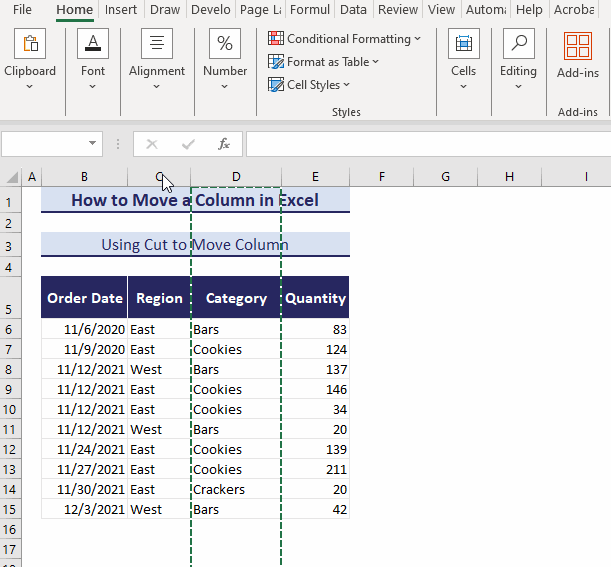Switch to the Insert tab
Viewport: 611px width, 567px height.
pos(121,9)
